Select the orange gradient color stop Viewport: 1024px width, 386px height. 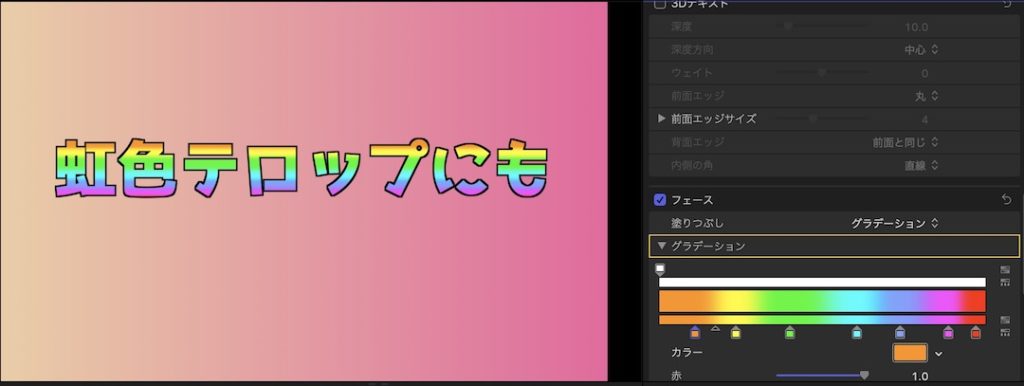695,332
